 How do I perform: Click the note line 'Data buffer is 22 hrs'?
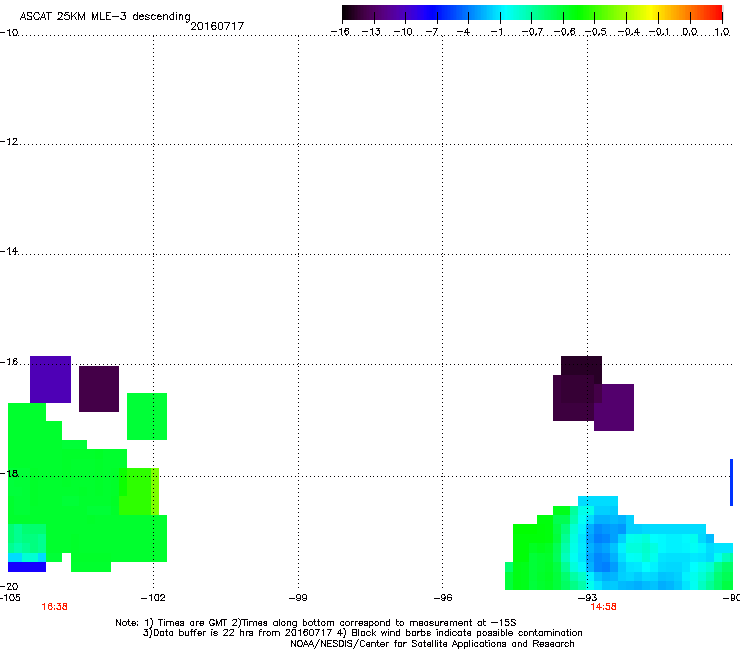point(195,633)
